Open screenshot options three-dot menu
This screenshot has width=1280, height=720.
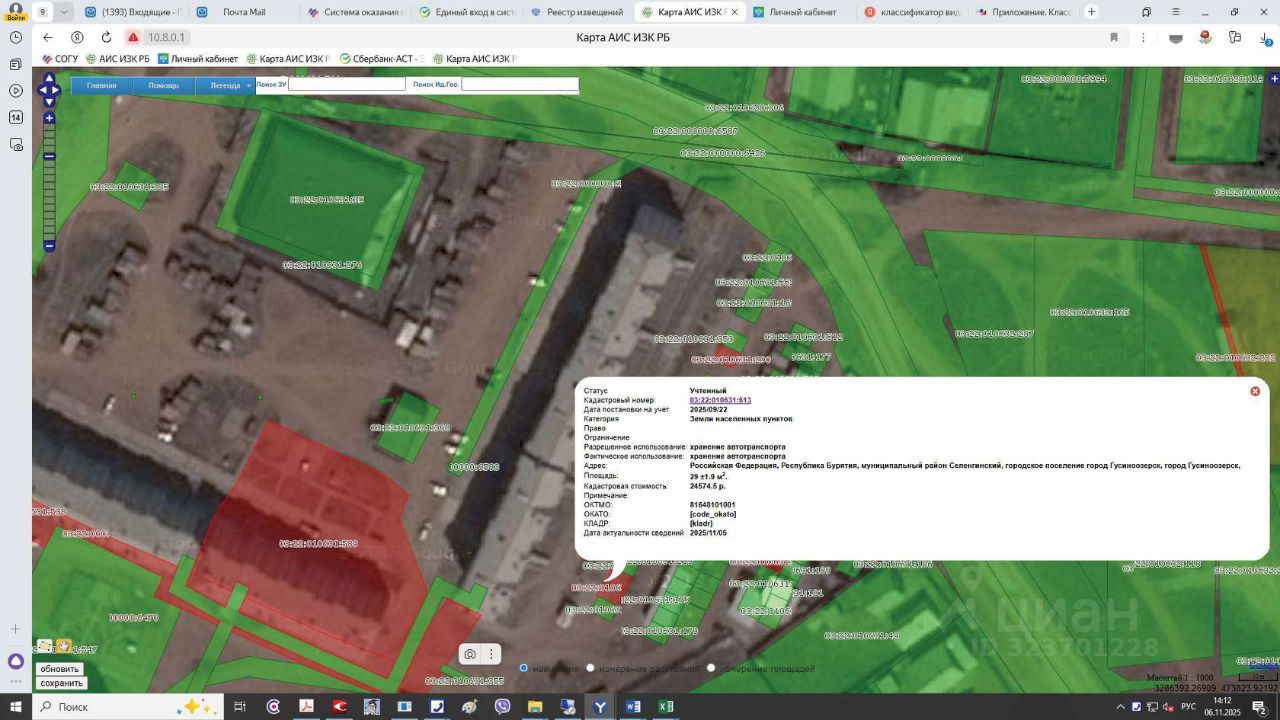(492, 654)
